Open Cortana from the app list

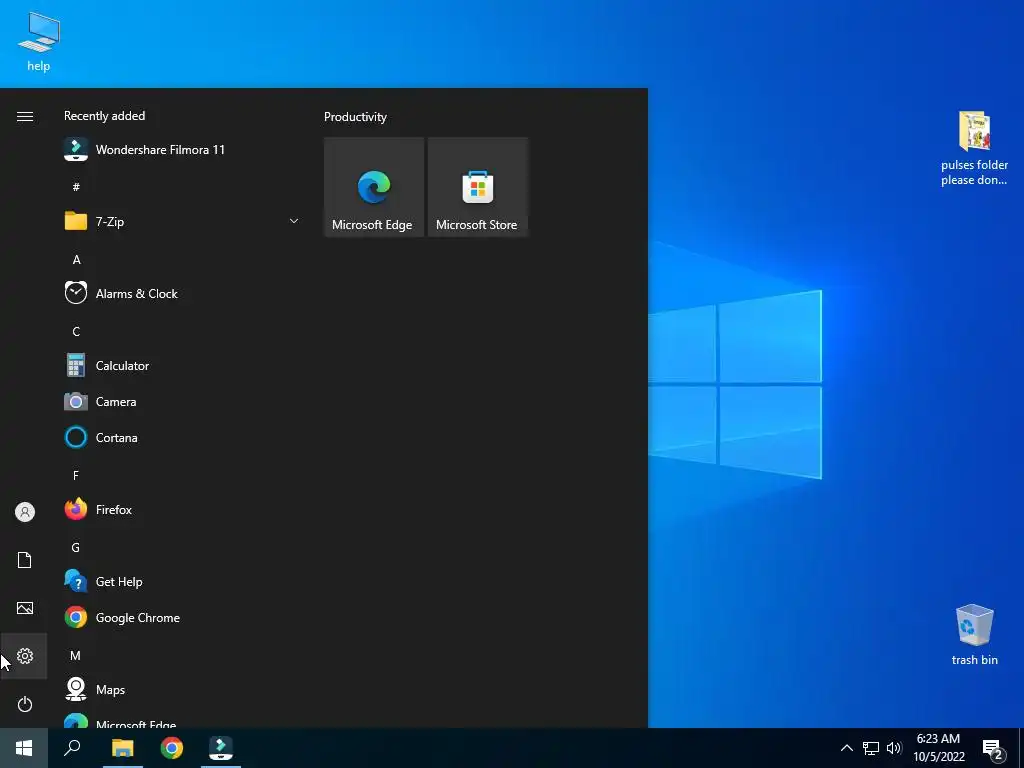coord(183,438)
